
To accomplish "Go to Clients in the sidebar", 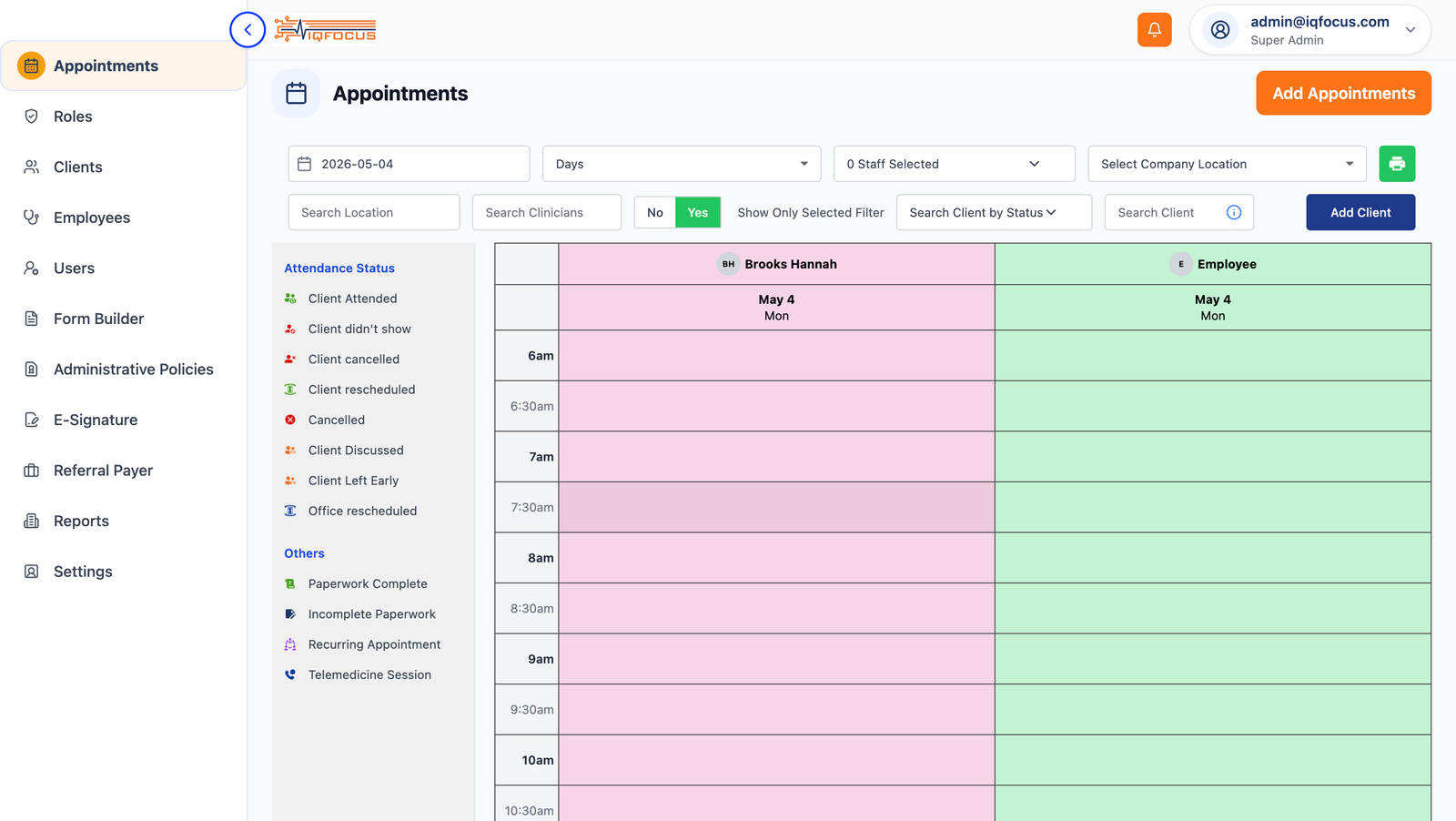I will tap(123, 167).
